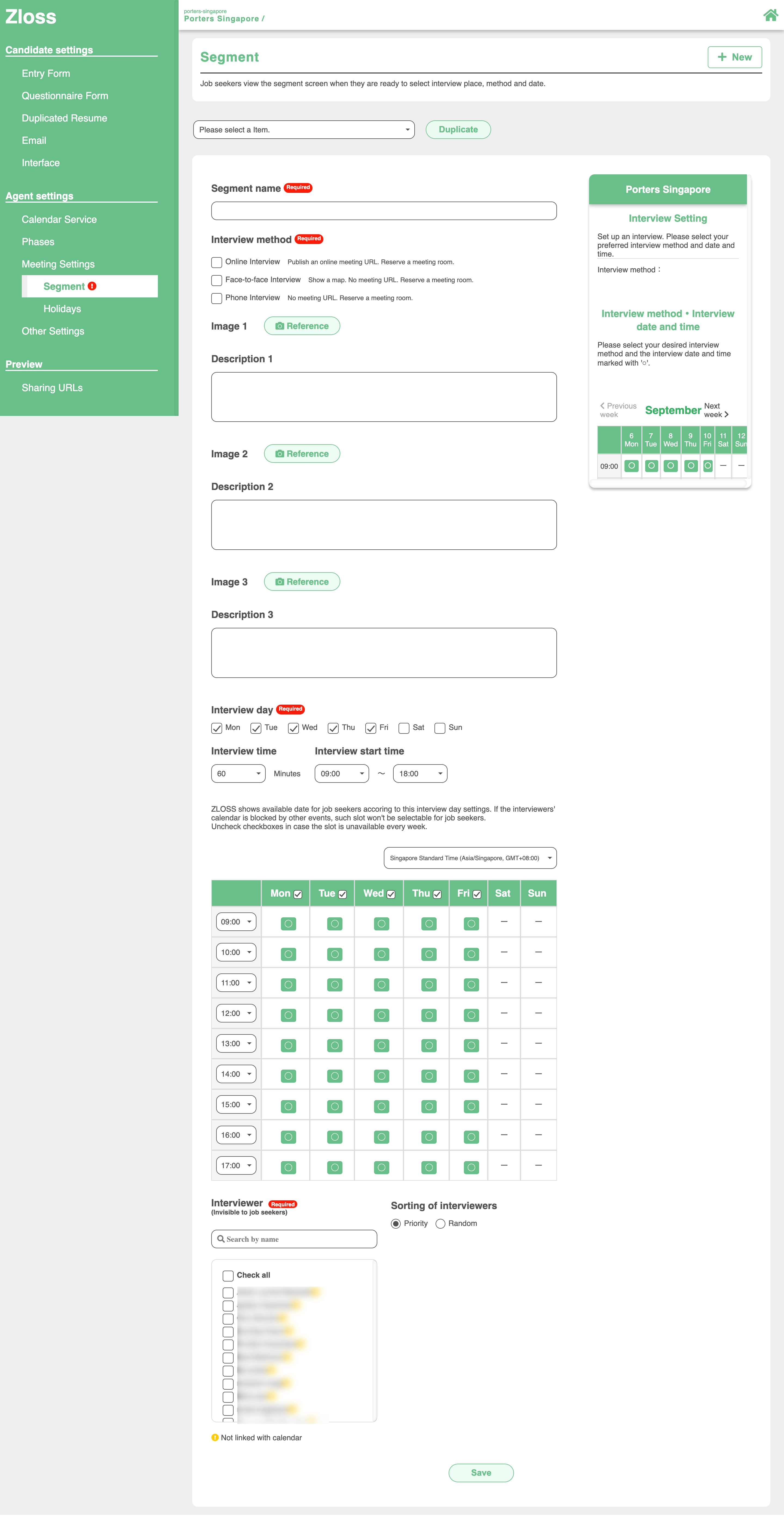Click the plus icon on New button
This screenshot has height=1516, width=784.
722,57
